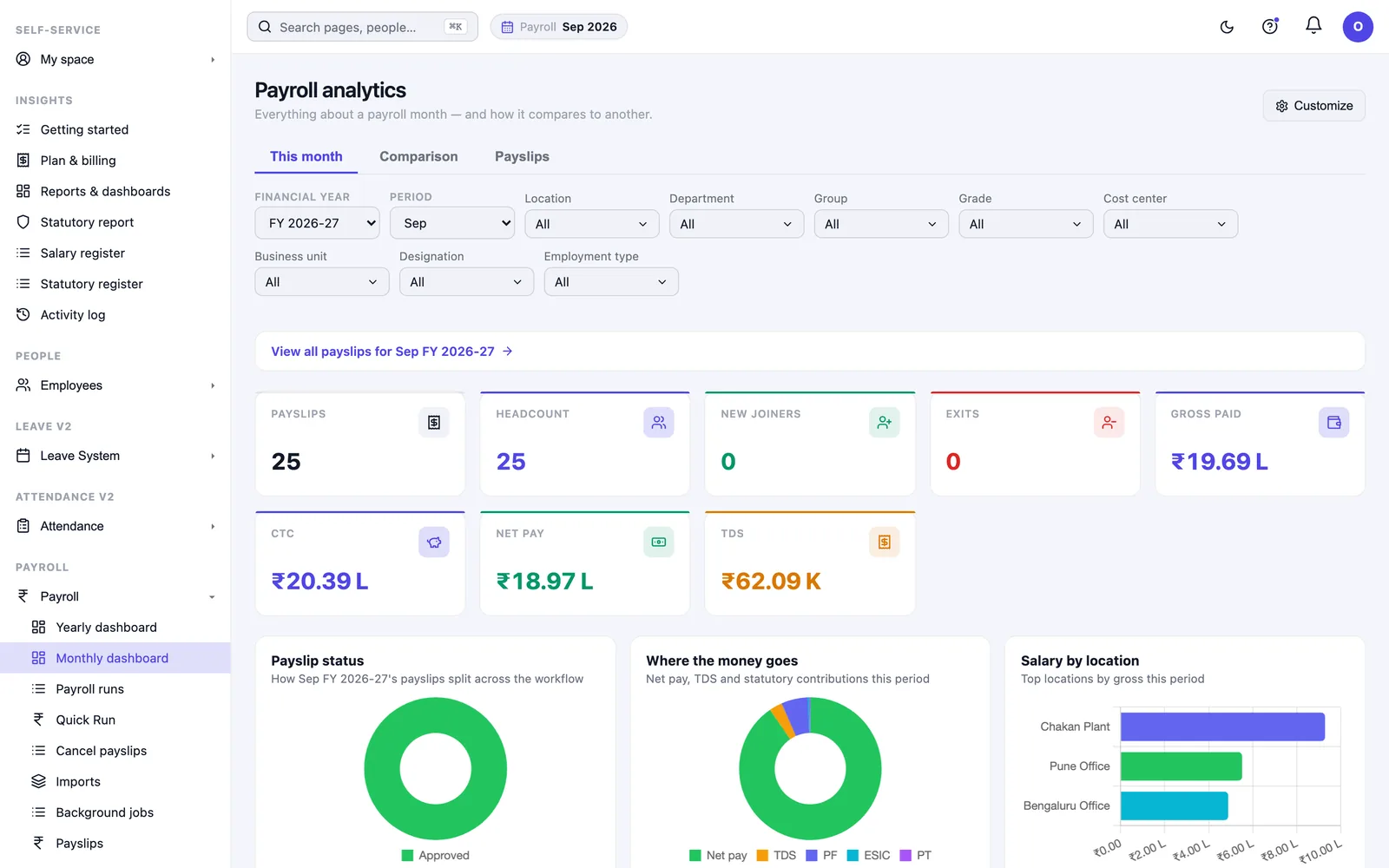The image size is (1389, 868).
Task: Switch to the Payslips tab
Action: [522, 156]
